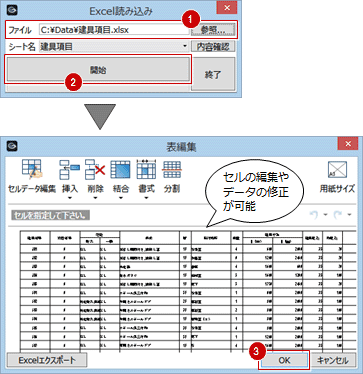363x374 pixels.
Task: Click the undo arrow icon
Action: click(314, 215)
